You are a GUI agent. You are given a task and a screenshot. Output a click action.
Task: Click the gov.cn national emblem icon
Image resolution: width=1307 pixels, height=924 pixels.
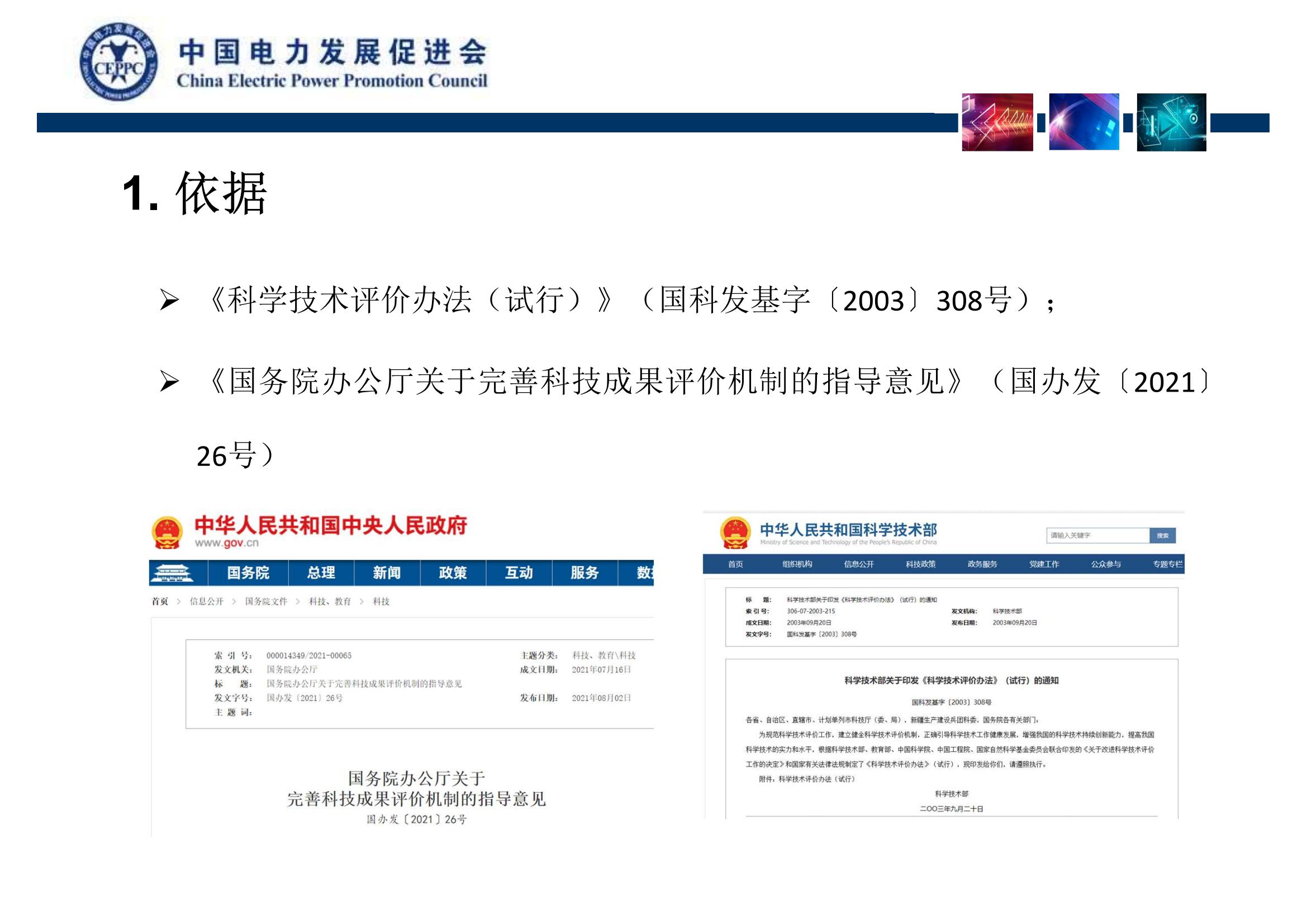[x=168, y=532]
